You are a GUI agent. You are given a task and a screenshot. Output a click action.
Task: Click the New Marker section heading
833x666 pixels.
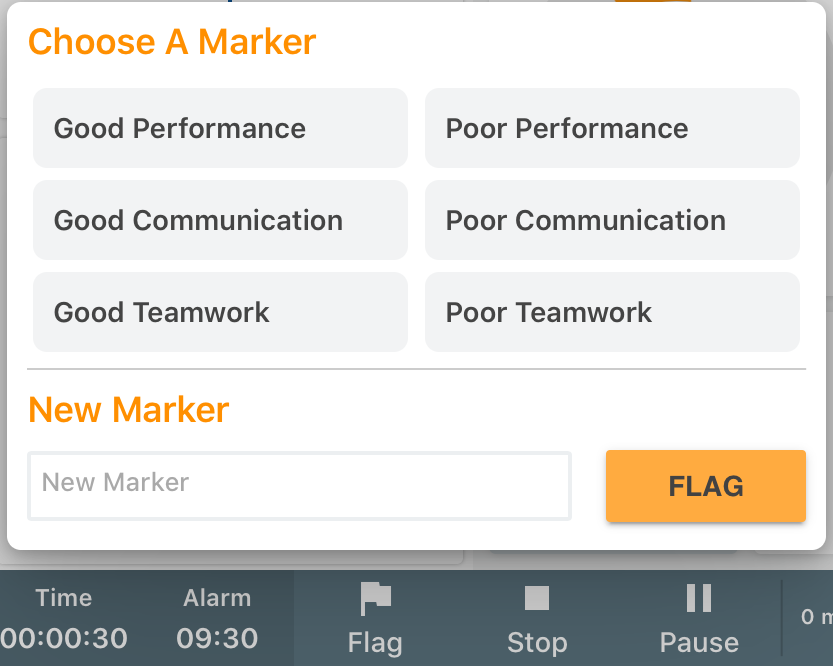tap(128, 410)
